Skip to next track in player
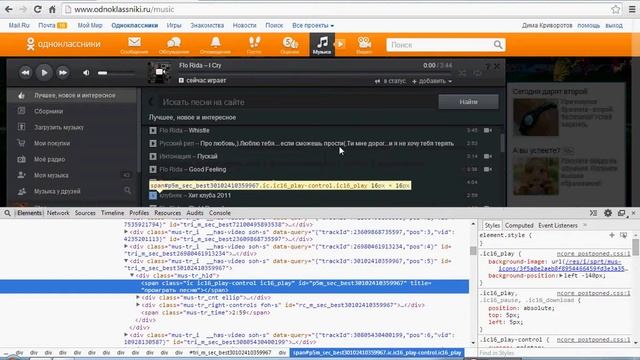640x360 pixels. pyautogui.click(x=62, y=73)
